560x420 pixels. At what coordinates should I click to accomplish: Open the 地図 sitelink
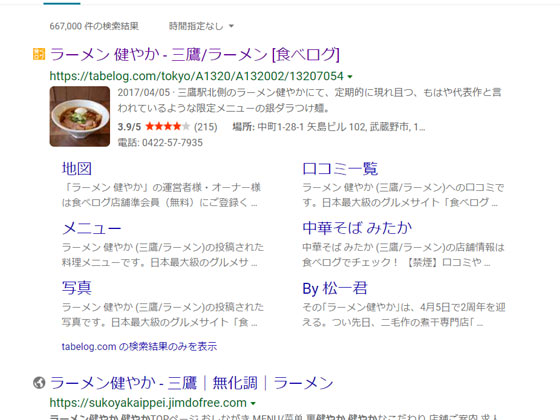77,168
